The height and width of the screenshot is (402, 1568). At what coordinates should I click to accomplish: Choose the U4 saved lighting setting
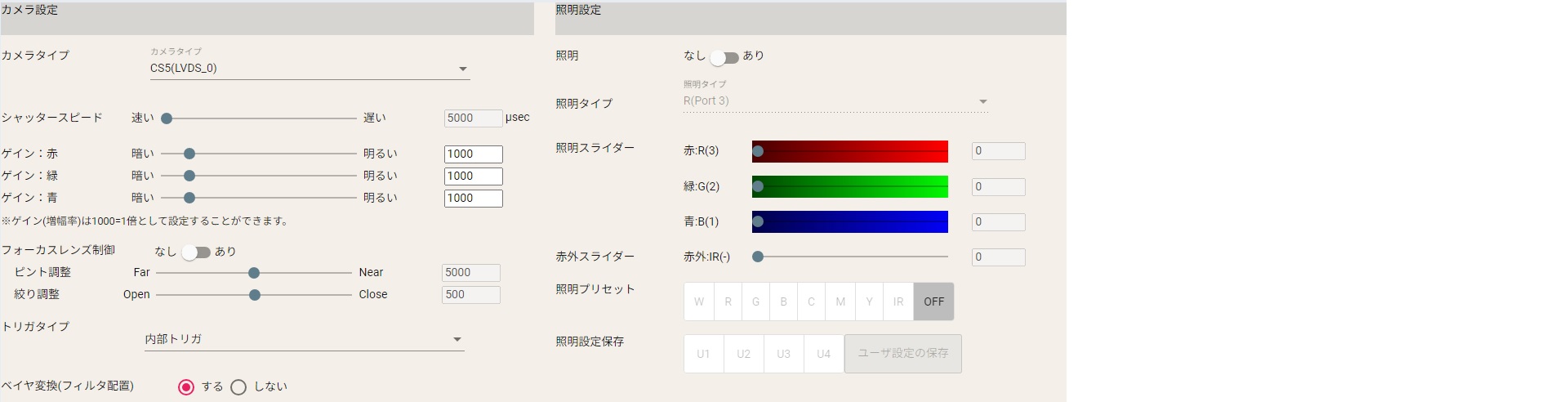pyautogui.click(x=823, y=354)
